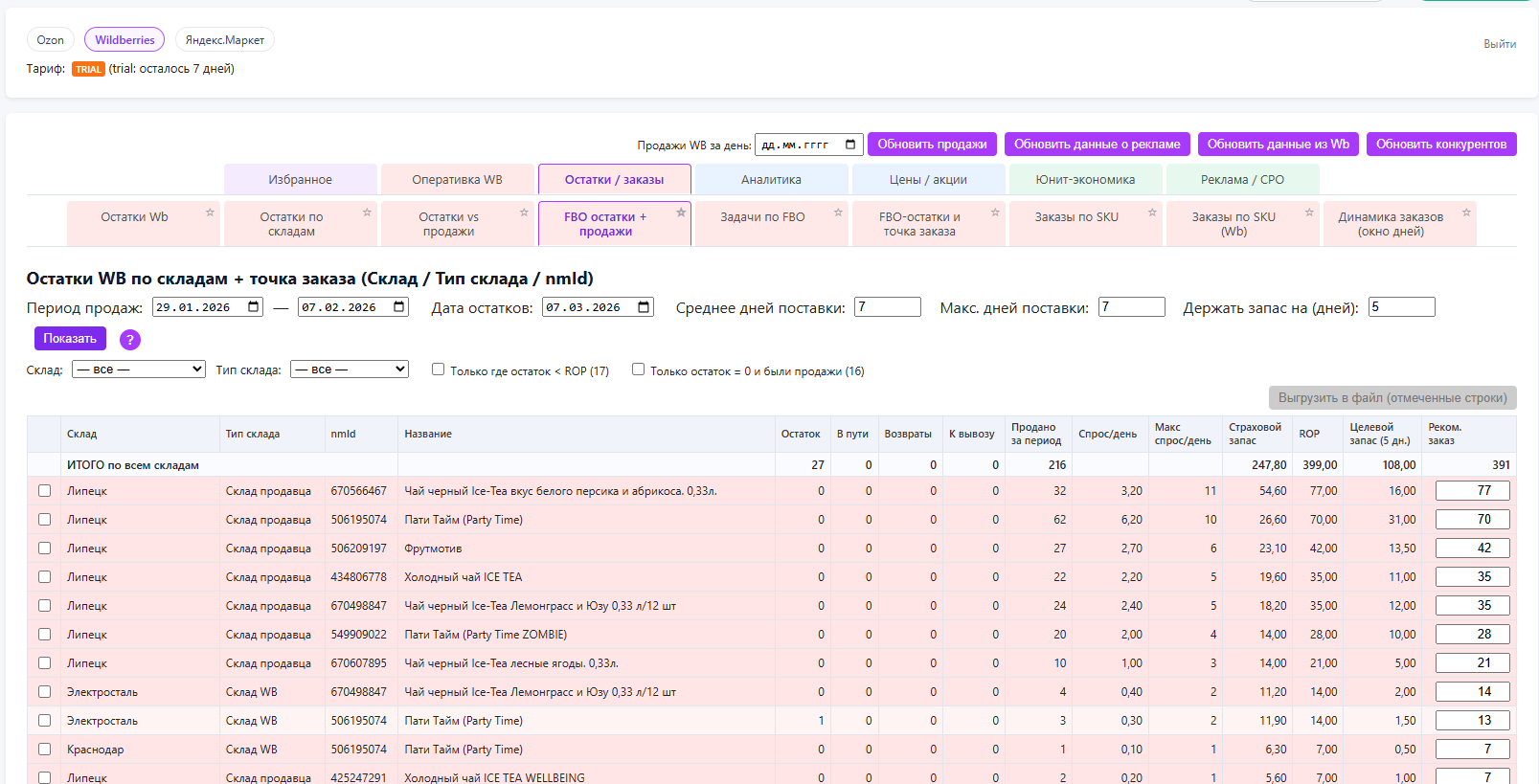Open the Реклама / CPO tab

pyautogui.click(x=1242, y=179)
